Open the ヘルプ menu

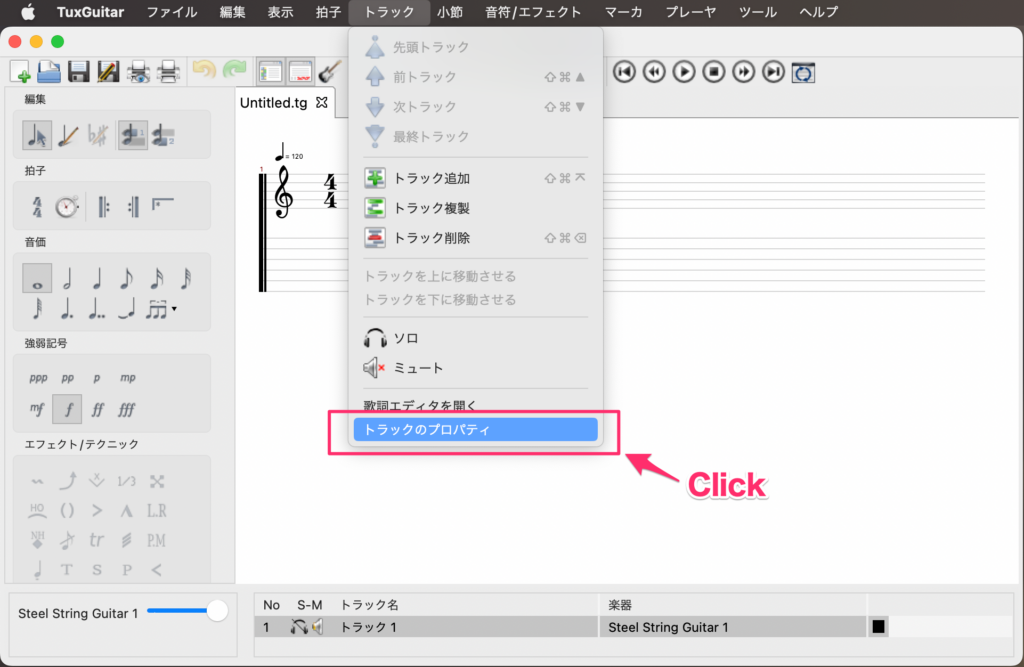tap(818, 12)
